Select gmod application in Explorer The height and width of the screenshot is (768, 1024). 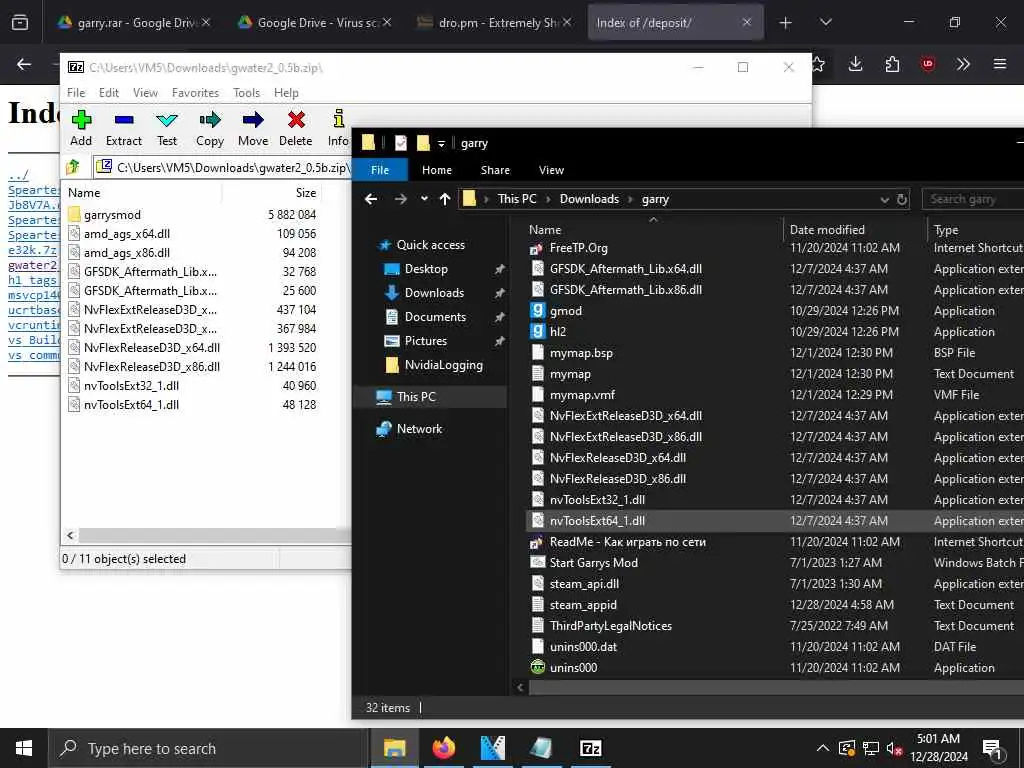coord(566,311)
